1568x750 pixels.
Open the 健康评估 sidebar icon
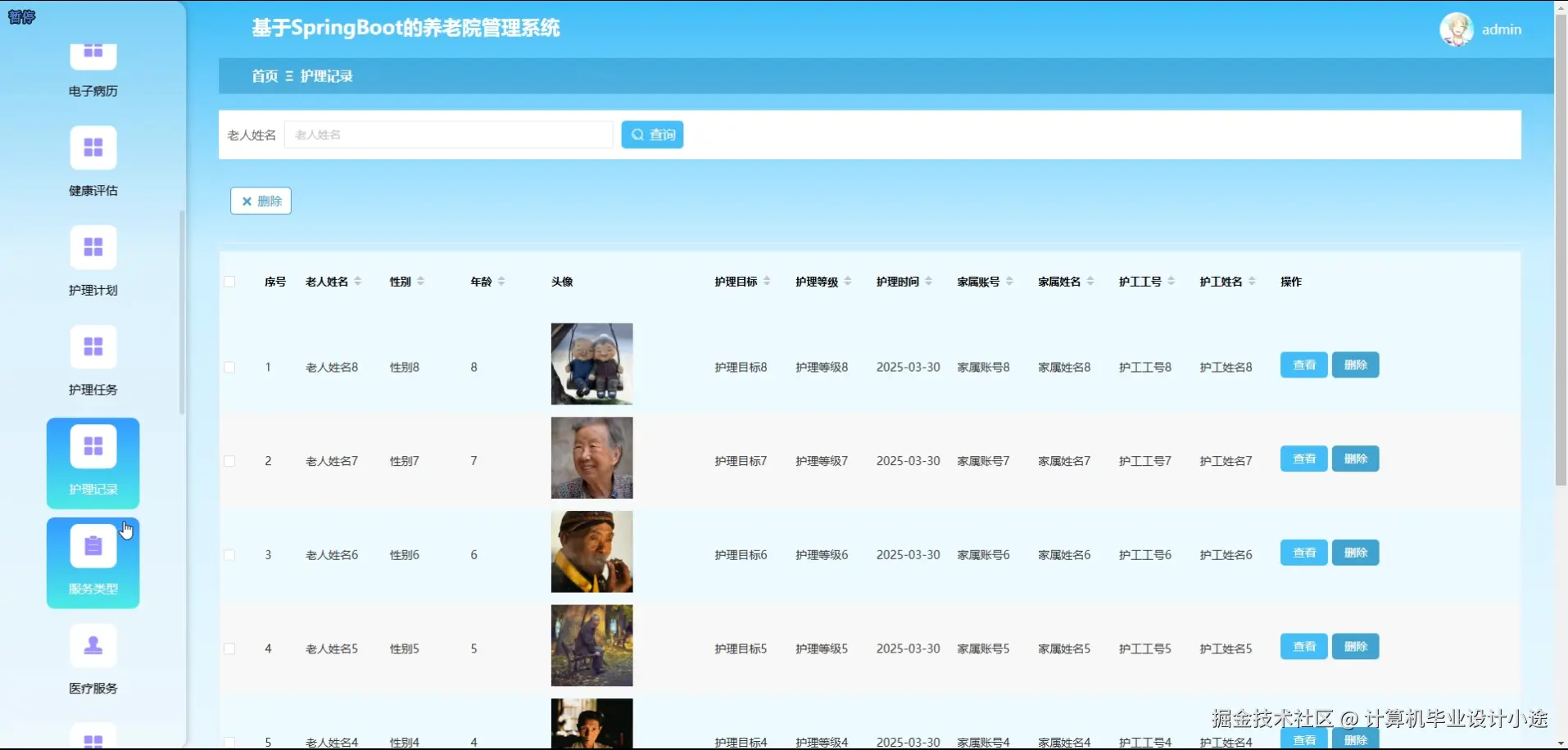[x=93, y=148]
